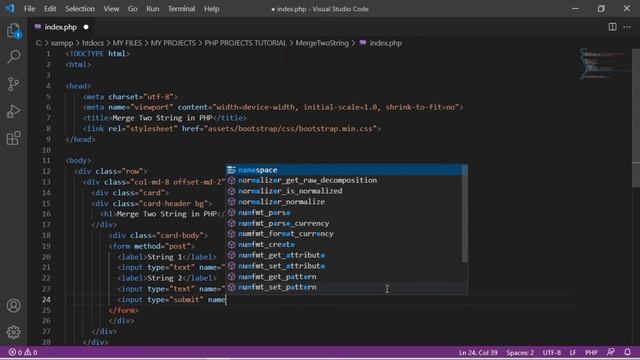
Task: Choose numfmt_create suggestion
Action: pos(347,244)
